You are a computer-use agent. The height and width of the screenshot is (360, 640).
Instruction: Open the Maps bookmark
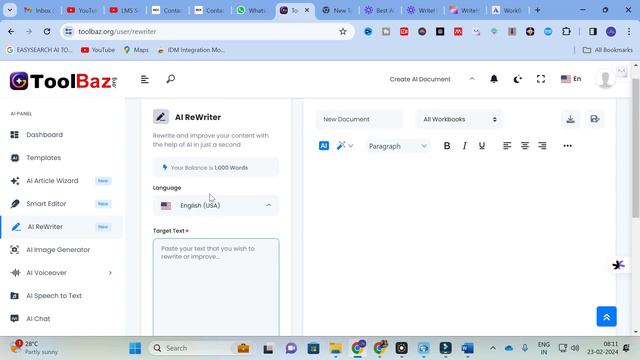click(136, 50)
